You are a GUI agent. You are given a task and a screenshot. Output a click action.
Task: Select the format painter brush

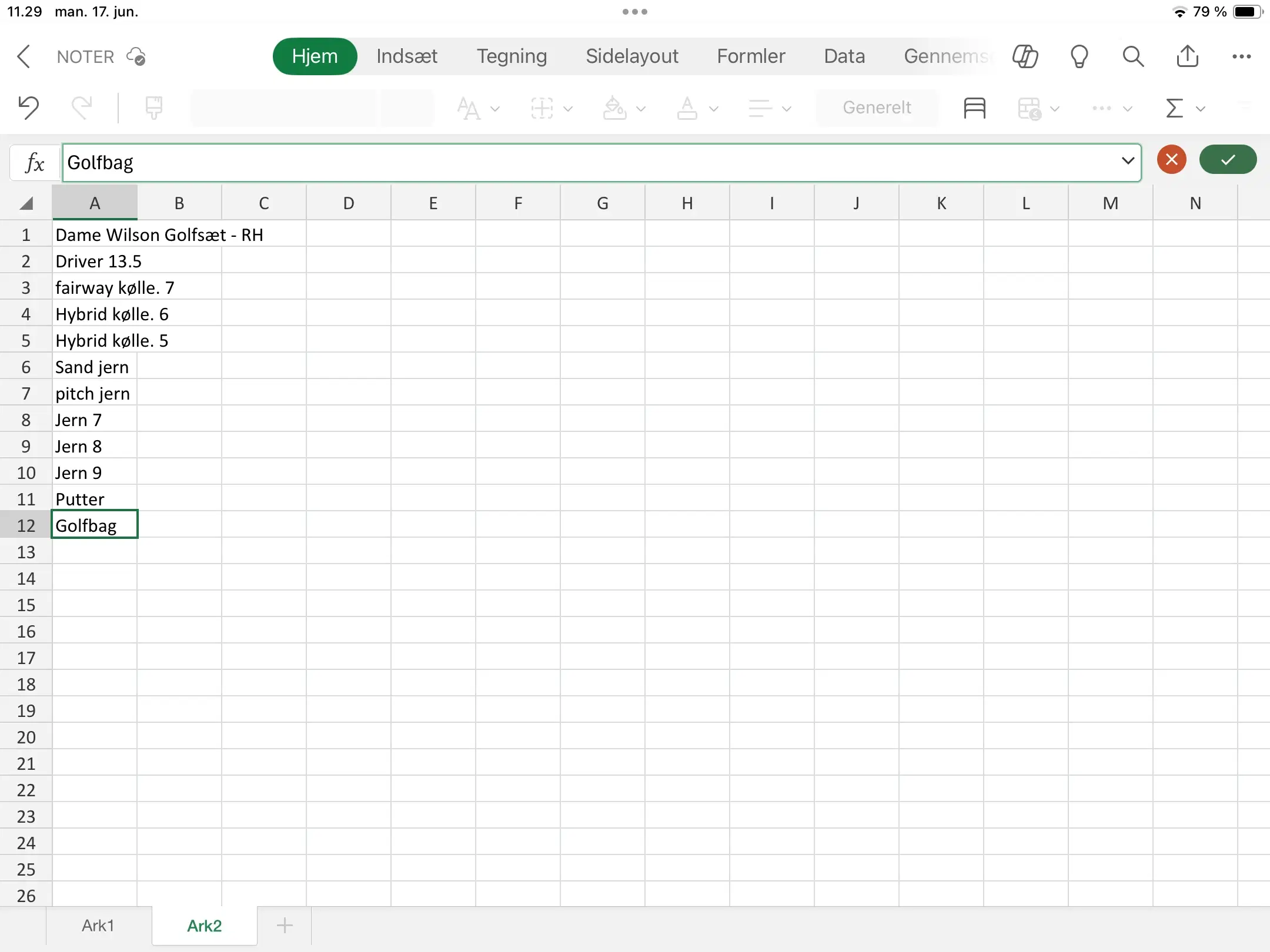pyautogui.click(x=153, y=108)
